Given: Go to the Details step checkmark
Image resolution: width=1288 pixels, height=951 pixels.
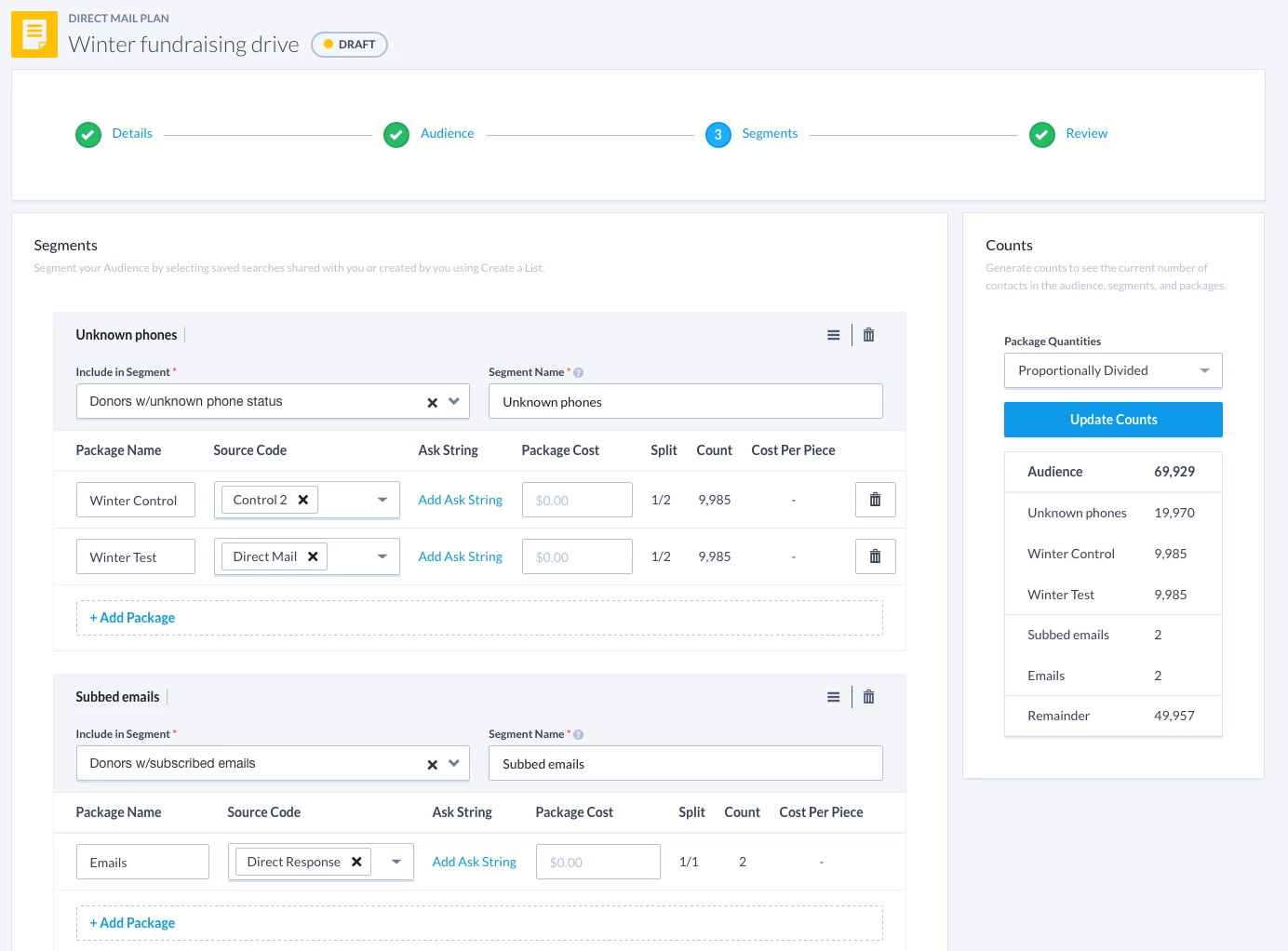Looking at the screenshot, I should click(x=88, y=135).
